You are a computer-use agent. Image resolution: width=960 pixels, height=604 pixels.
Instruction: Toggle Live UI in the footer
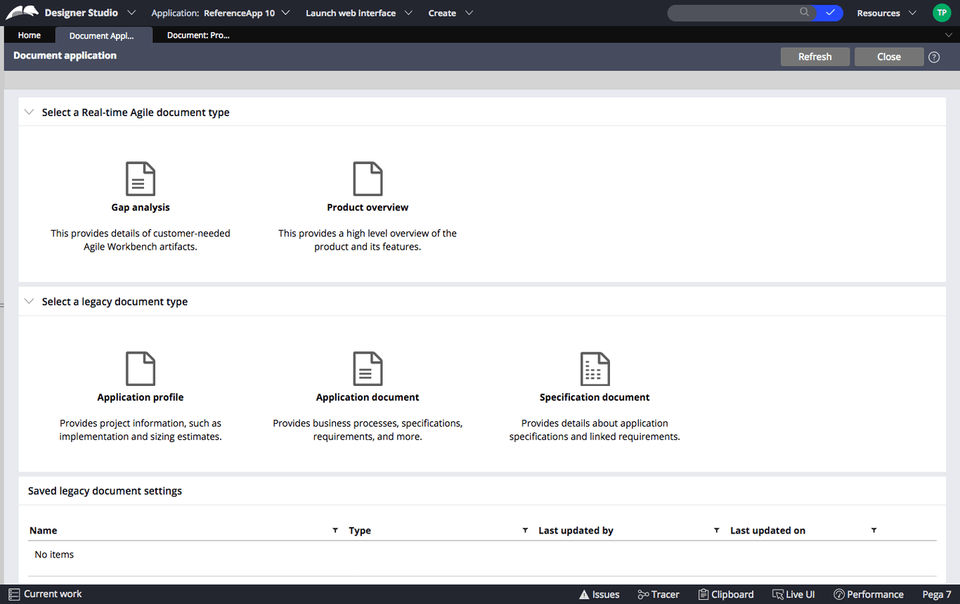coord(793,594)
